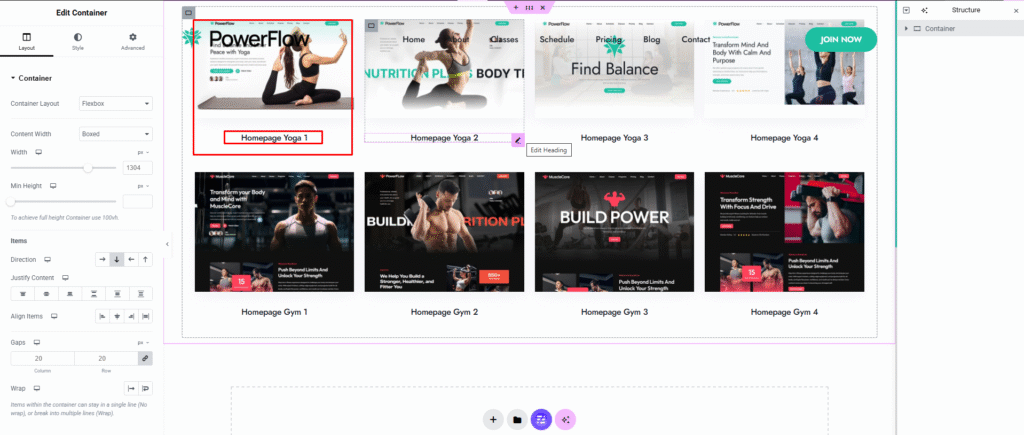Click the Edit Heading pencil icon
The height and width of the screenshot is (435, 1024).
[518, 140]
